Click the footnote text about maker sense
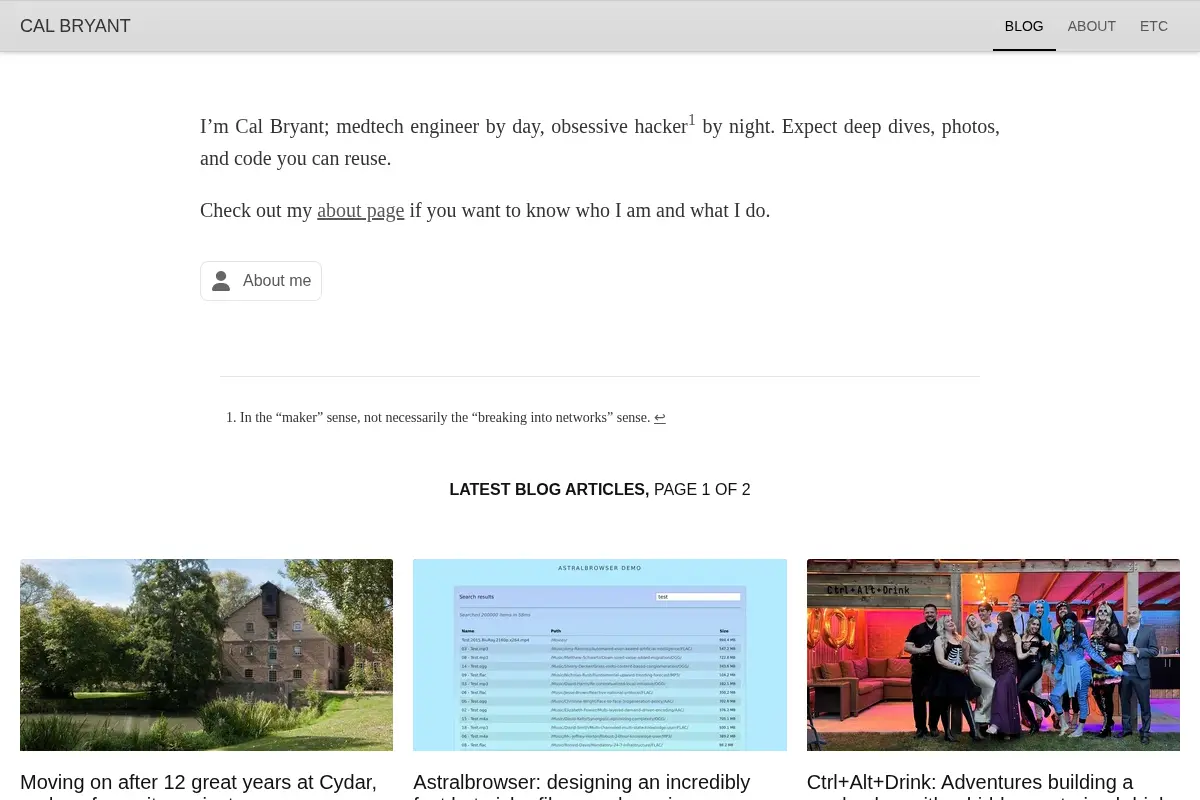Viewport: 1200px width, 800px height. pos(445,418)
